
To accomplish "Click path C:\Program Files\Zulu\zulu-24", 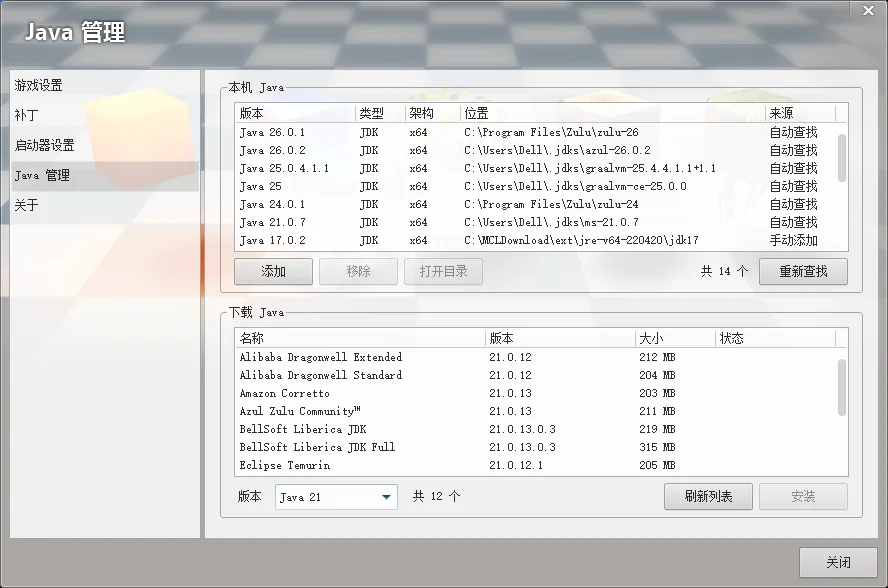I will tap(551, 204).
